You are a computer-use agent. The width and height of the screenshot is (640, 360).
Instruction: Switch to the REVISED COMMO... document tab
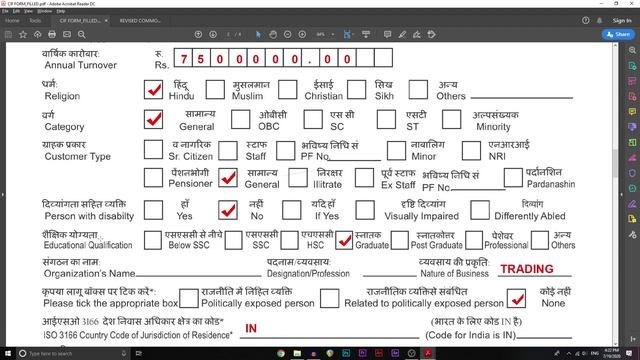(x=140, y=20)
